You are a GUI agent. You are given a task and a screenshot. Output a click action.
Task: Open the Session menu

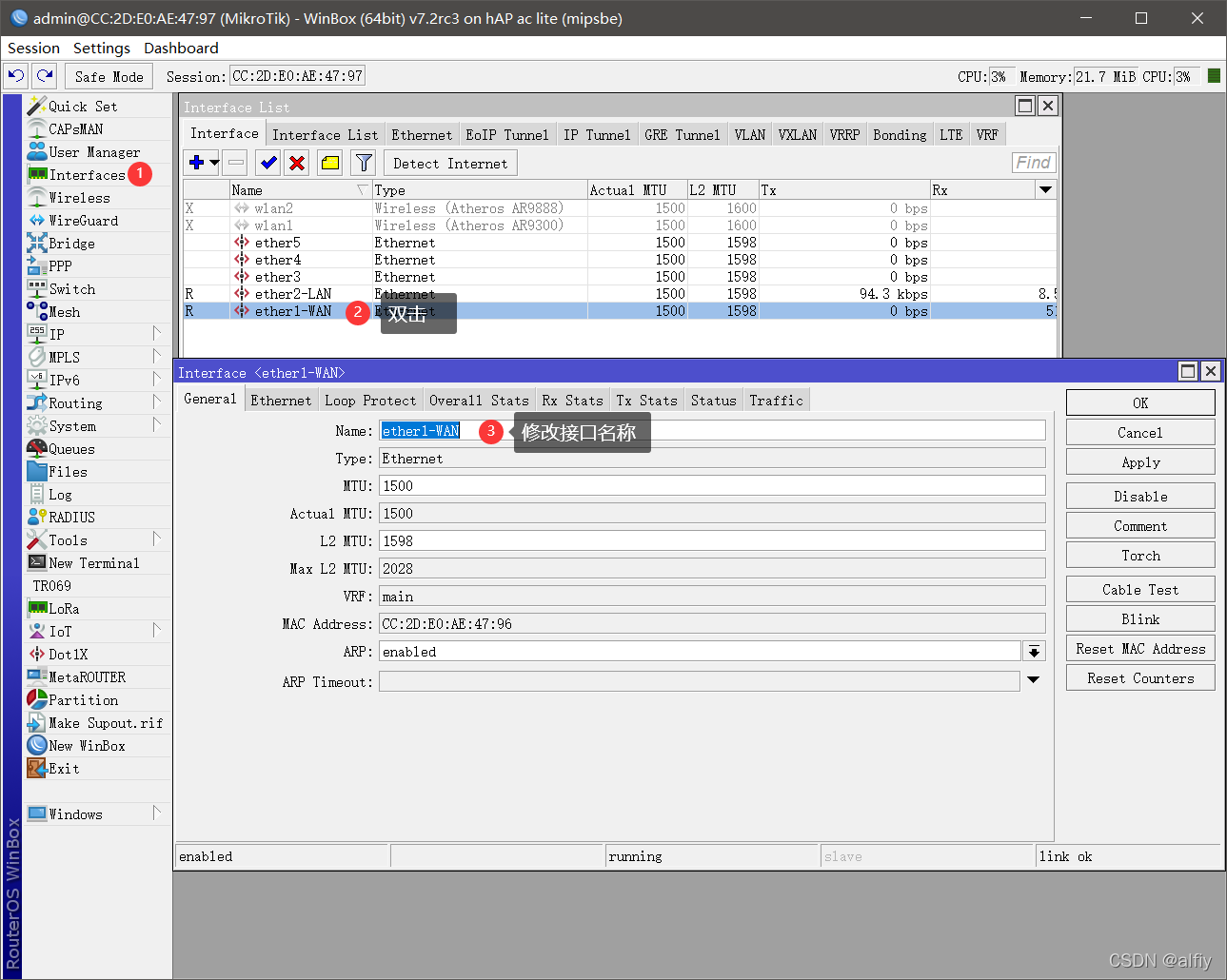(33, 48)
